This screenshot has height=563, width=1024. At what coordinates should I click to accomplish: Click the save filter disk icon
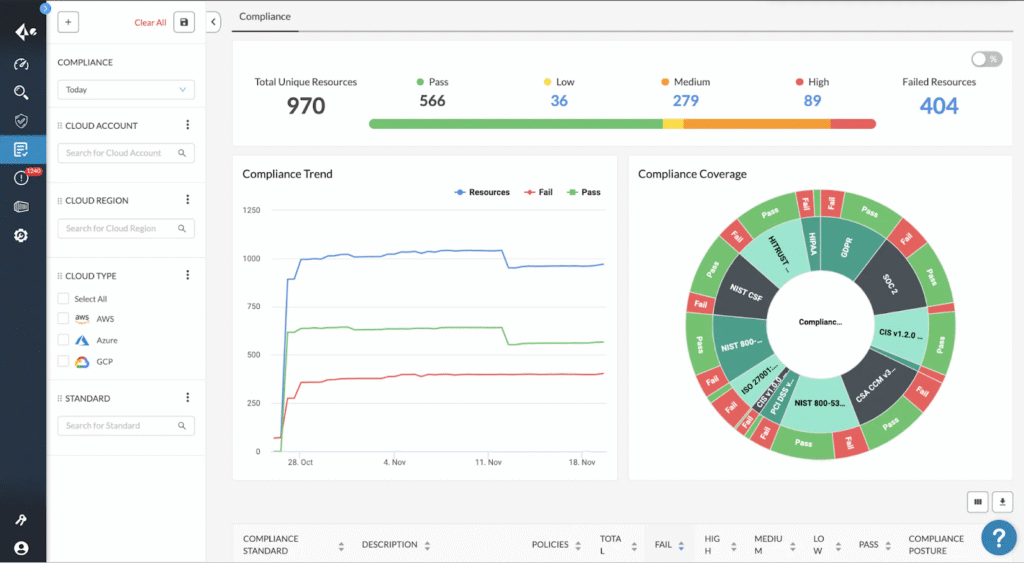pos(184,22)
